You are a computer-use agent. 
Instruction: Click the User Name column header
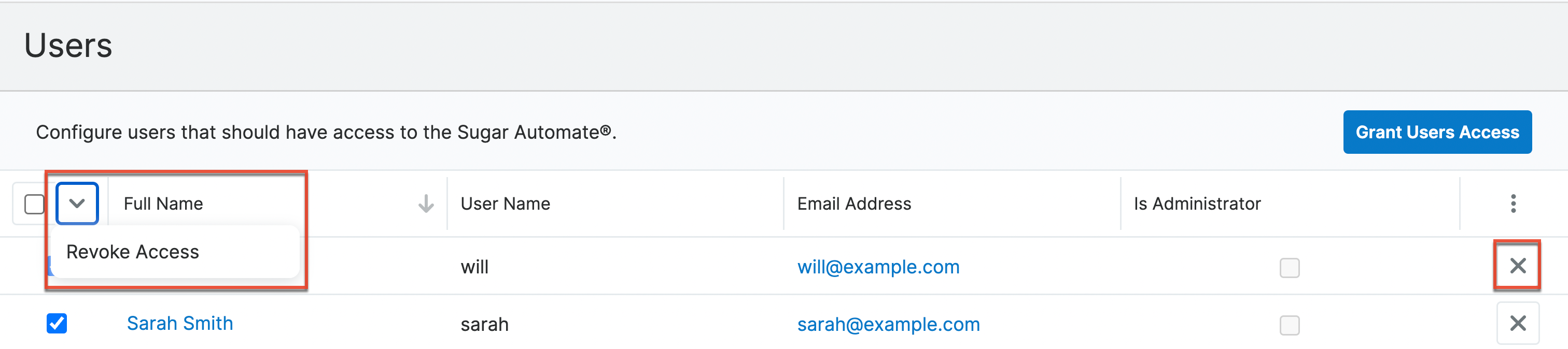pos(505,203)
